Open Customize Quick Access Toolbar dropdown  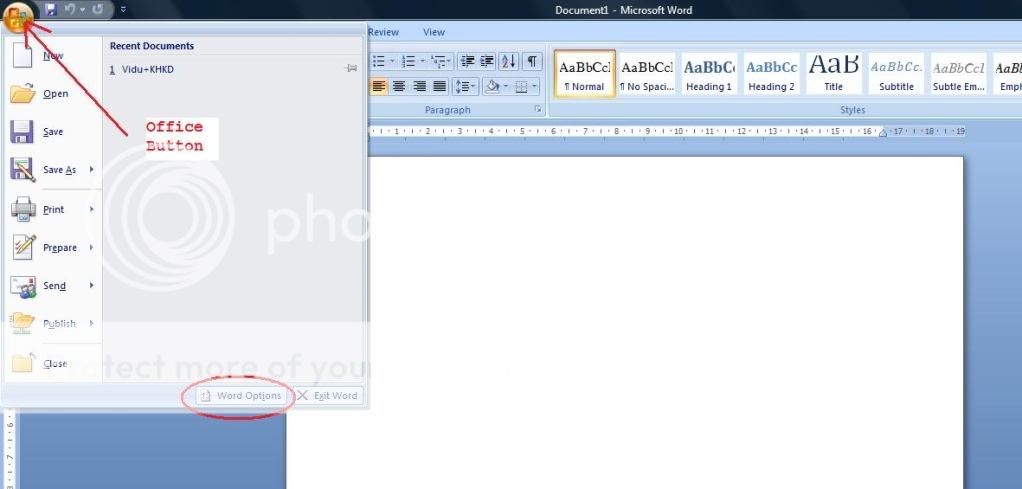[124, 10]
